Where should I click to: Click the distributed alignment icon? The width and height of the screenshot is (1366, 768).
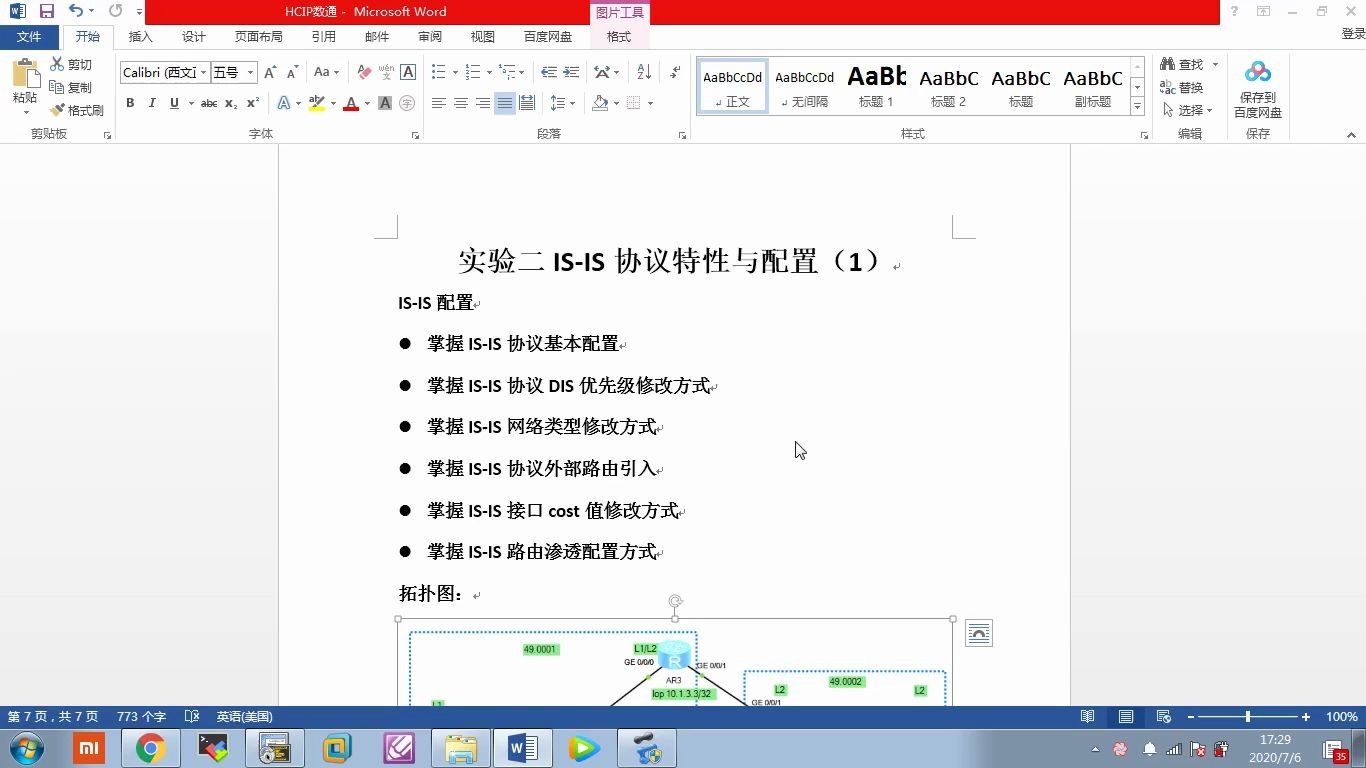[x=527, y=103]
